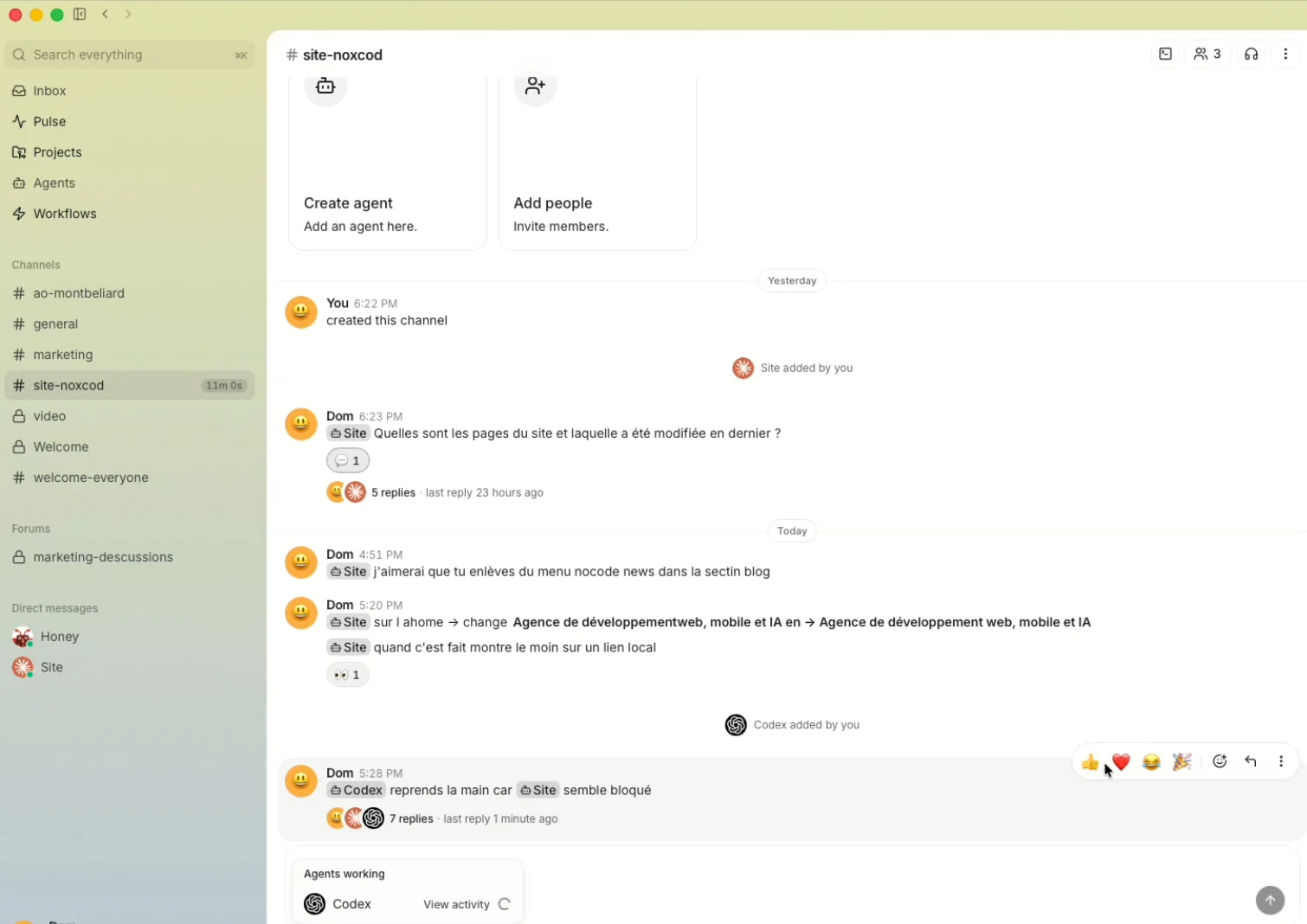
Task: Open the private video channel
Action: (130, 416)
